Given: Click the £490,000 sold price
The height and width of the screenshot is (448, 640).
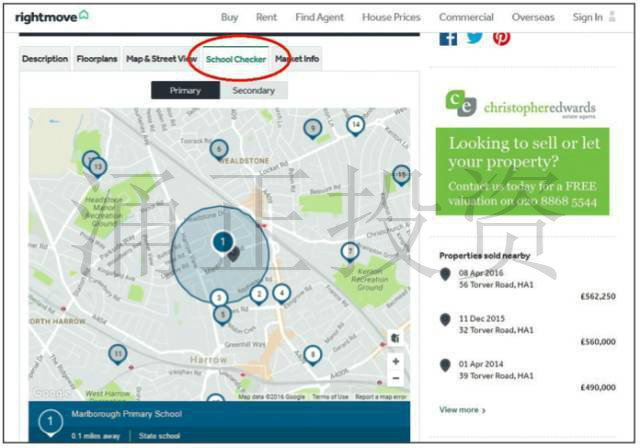Looking at the screenshot, I should pos(598,387).
